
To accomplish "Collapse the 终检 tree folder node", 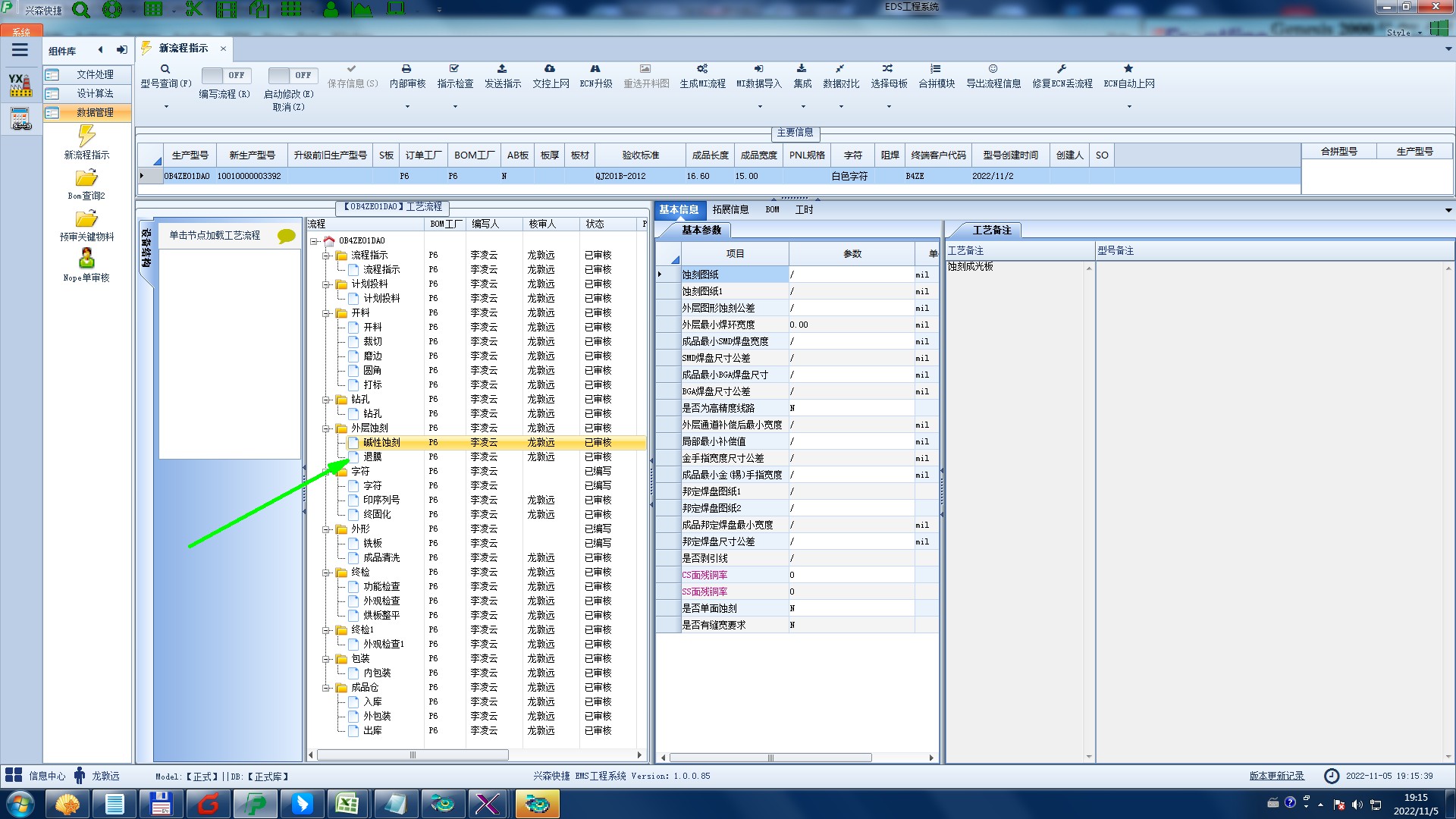I will pyautogui.click(x=326, y=573).
